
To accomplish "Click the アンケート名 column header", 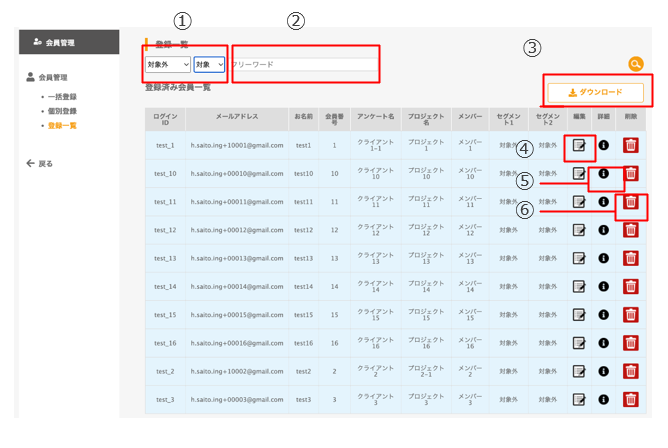I will pyautogui.click(x=376, y=119).
